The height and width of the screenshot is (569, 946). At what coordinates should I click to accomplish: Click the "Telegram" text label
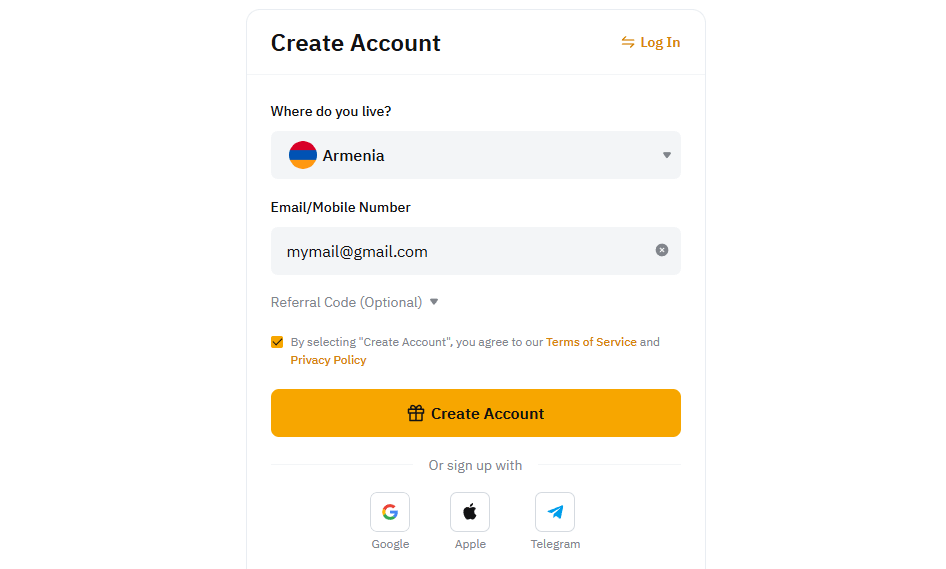tap(555, 544)
